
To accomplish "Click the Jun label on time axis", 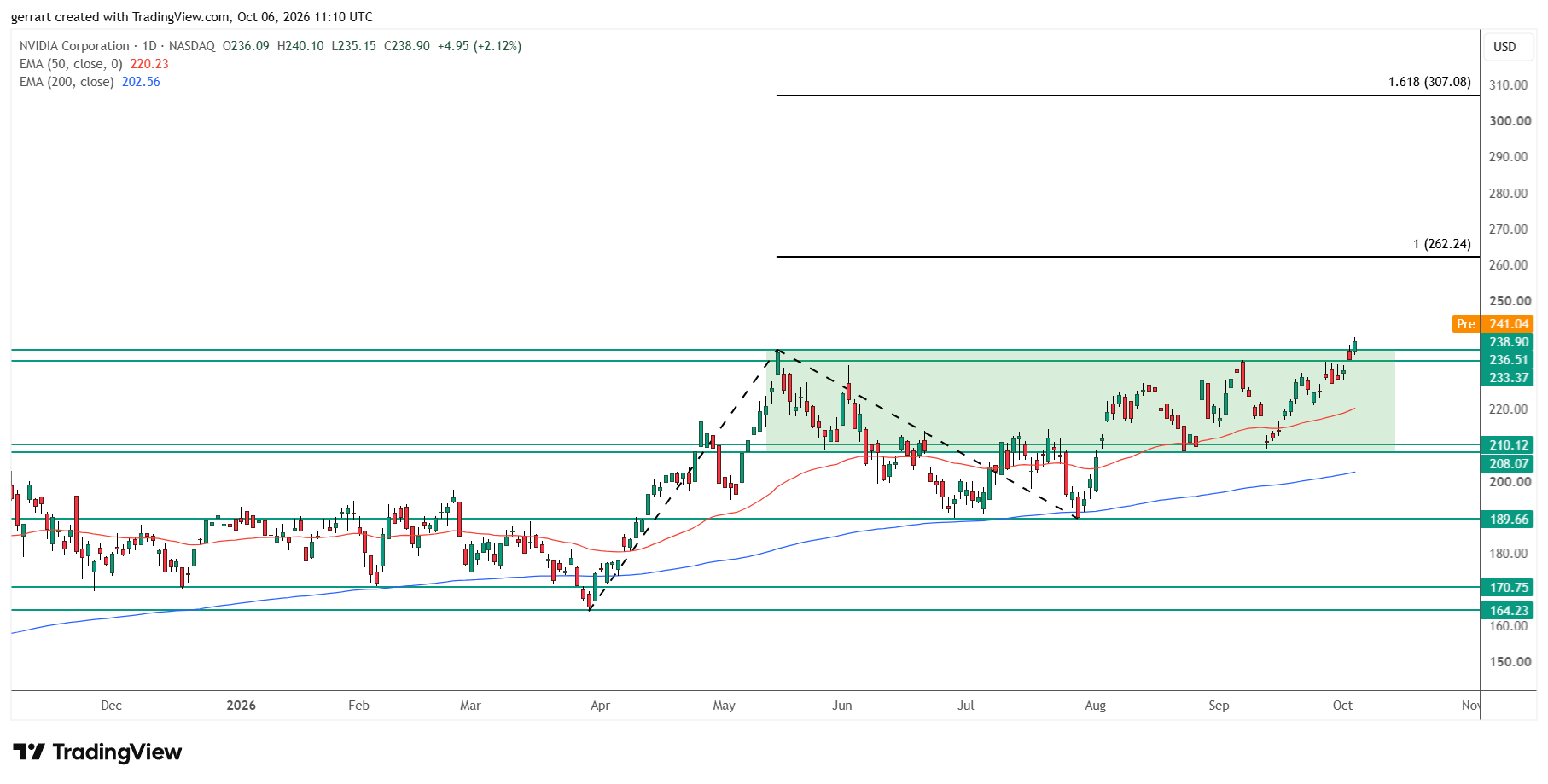I will (x=842, y=706).
